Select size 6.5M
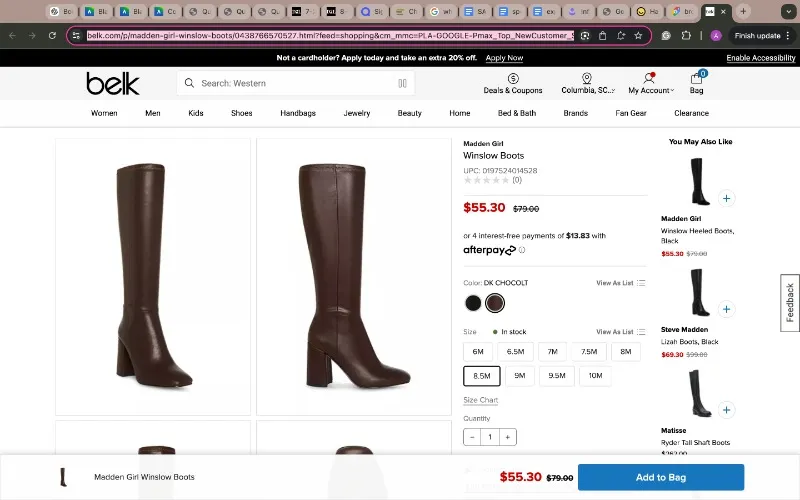 pyautogui.click(x=515, y=352)
